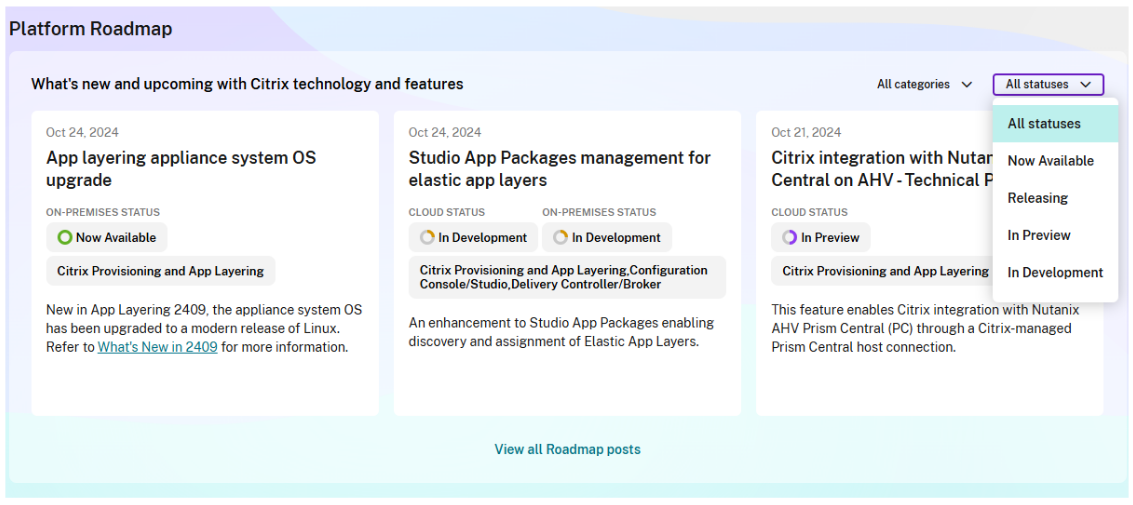Click the green Now Available status icon

click(65, 238)
